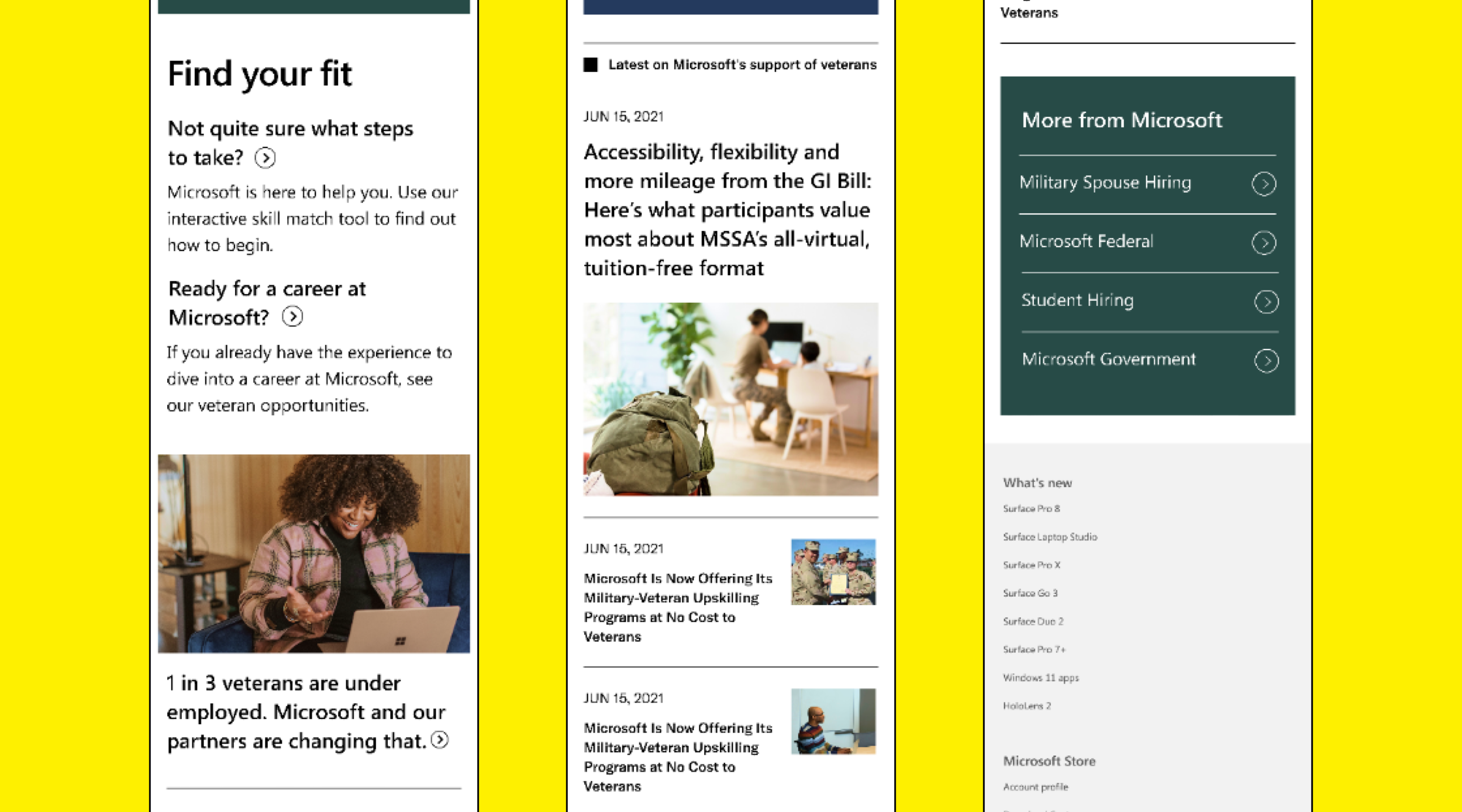Screen dimensions: 1462x812
Task: Click the 'Find your fit' heading
Action: click(x=260, y=74)
